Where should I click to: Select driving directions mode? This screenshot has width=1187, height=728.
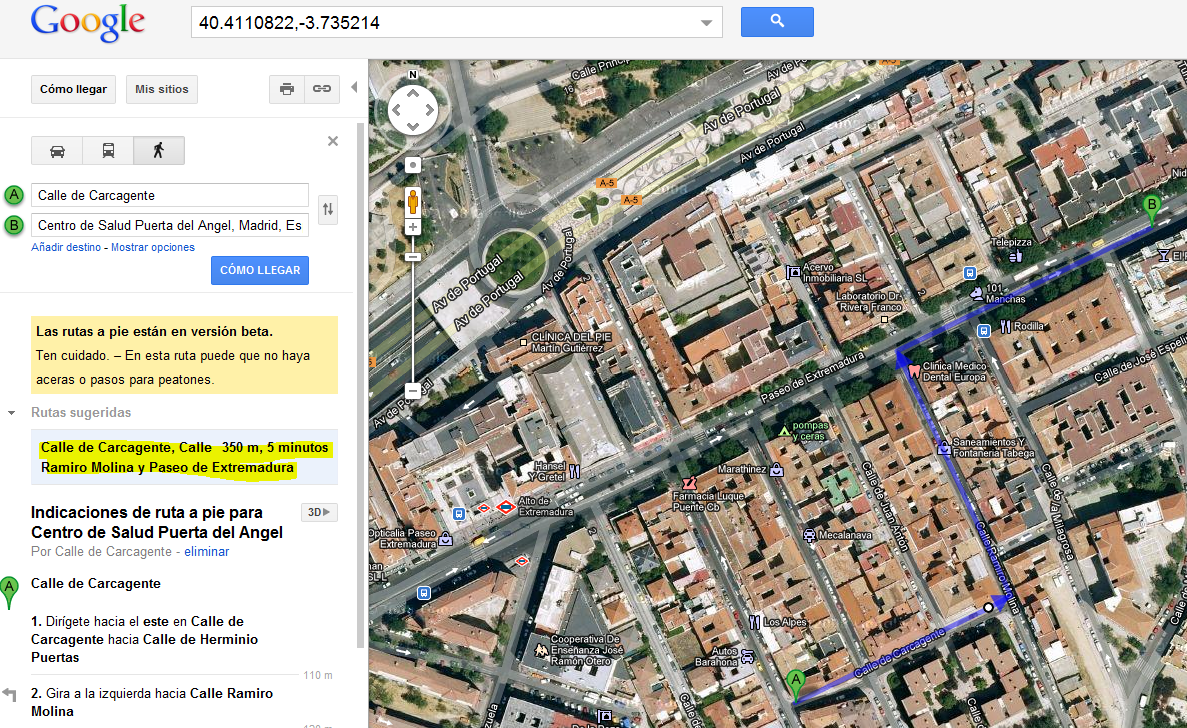click(57, 150)
